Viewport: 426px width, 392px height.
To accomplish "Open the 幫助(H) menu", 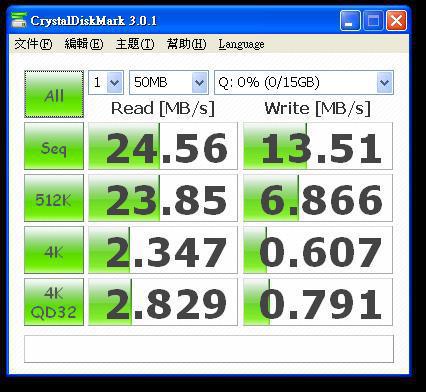I will point(187,44).
